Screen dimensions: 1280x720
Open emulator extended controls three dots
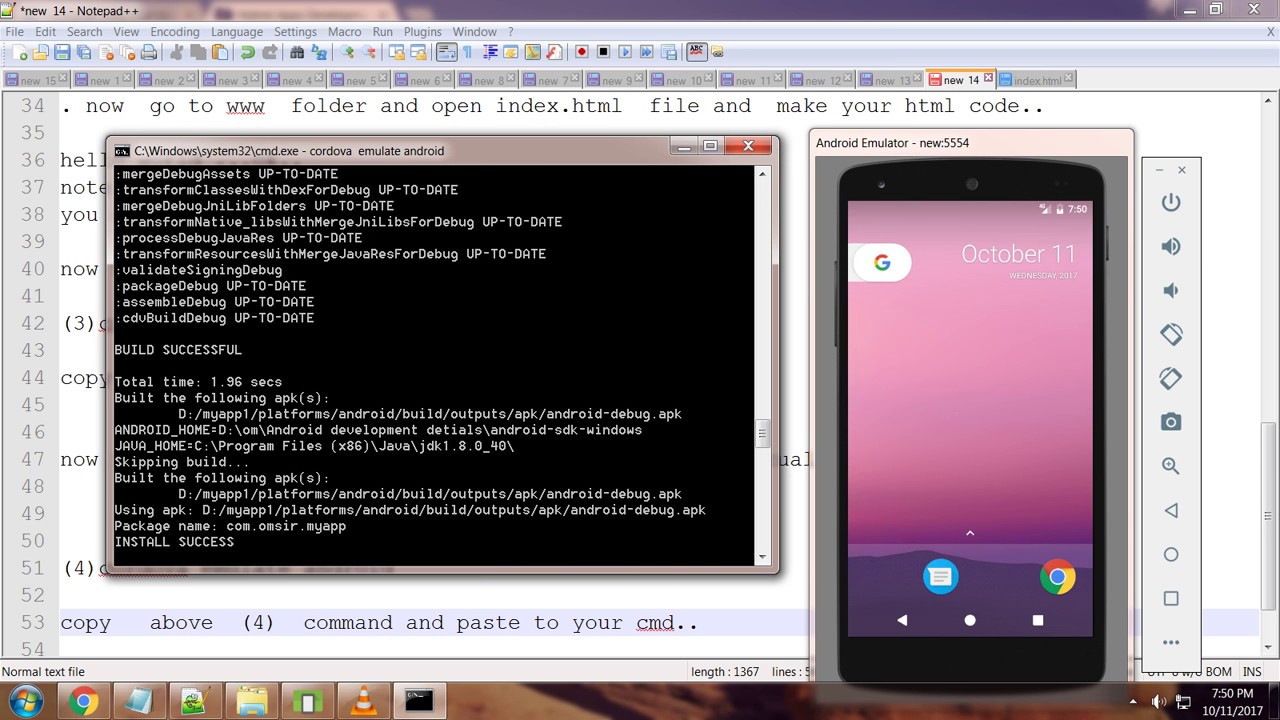pyautogui.click(x=1171, y=643)
